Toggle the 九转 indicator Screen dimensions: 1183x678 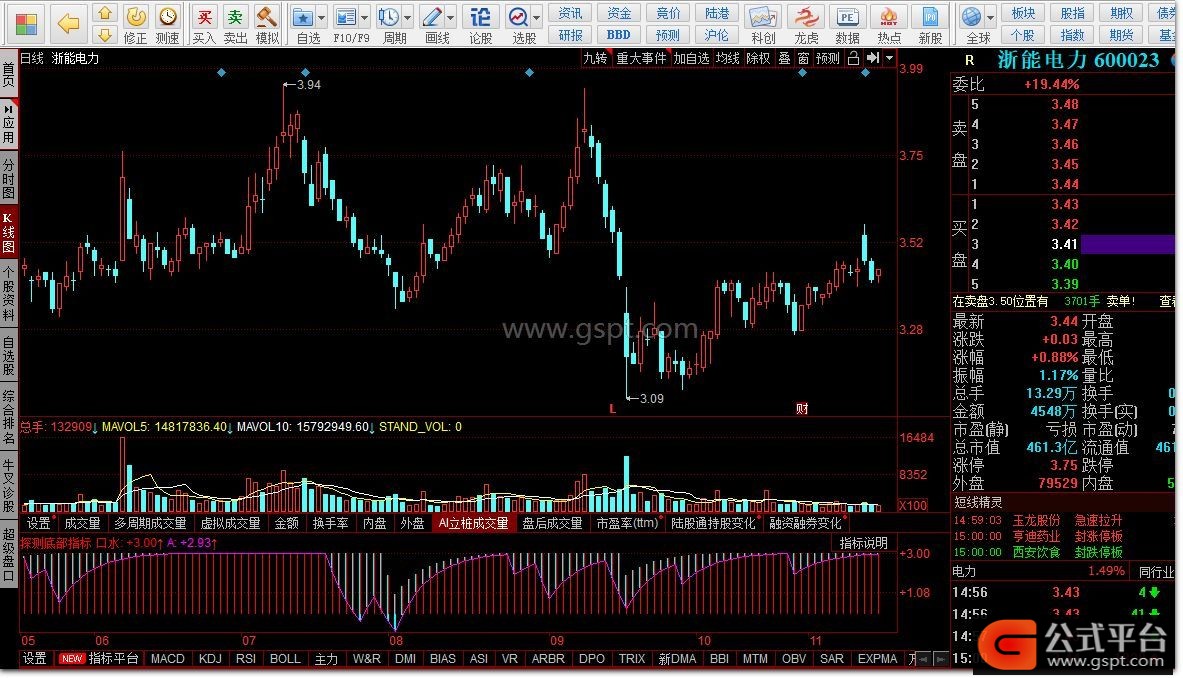click(595, 58)
